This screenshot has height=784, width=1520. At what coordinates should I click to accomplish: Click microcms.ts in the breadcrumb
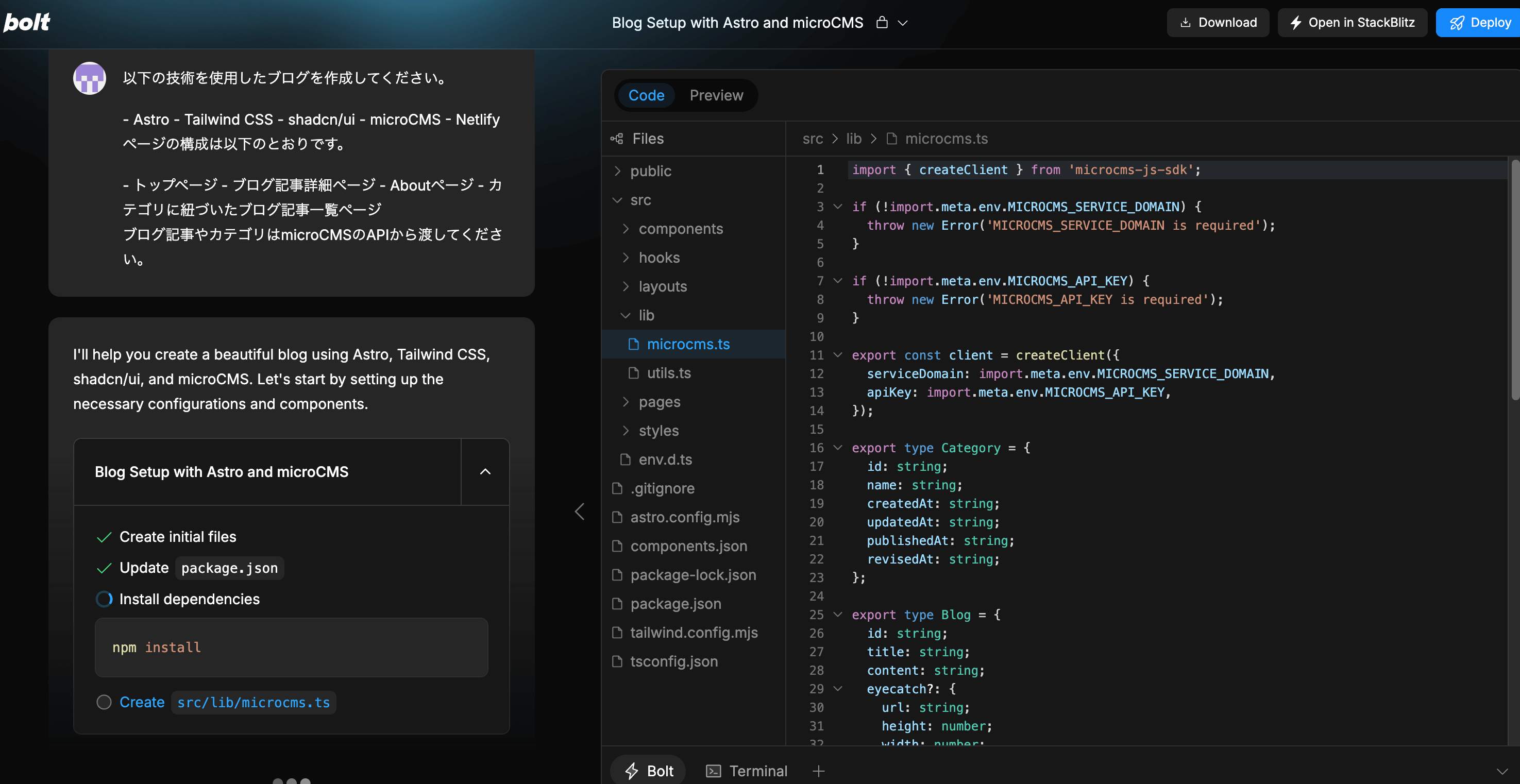pyautogui.click(x=947, y=139)
